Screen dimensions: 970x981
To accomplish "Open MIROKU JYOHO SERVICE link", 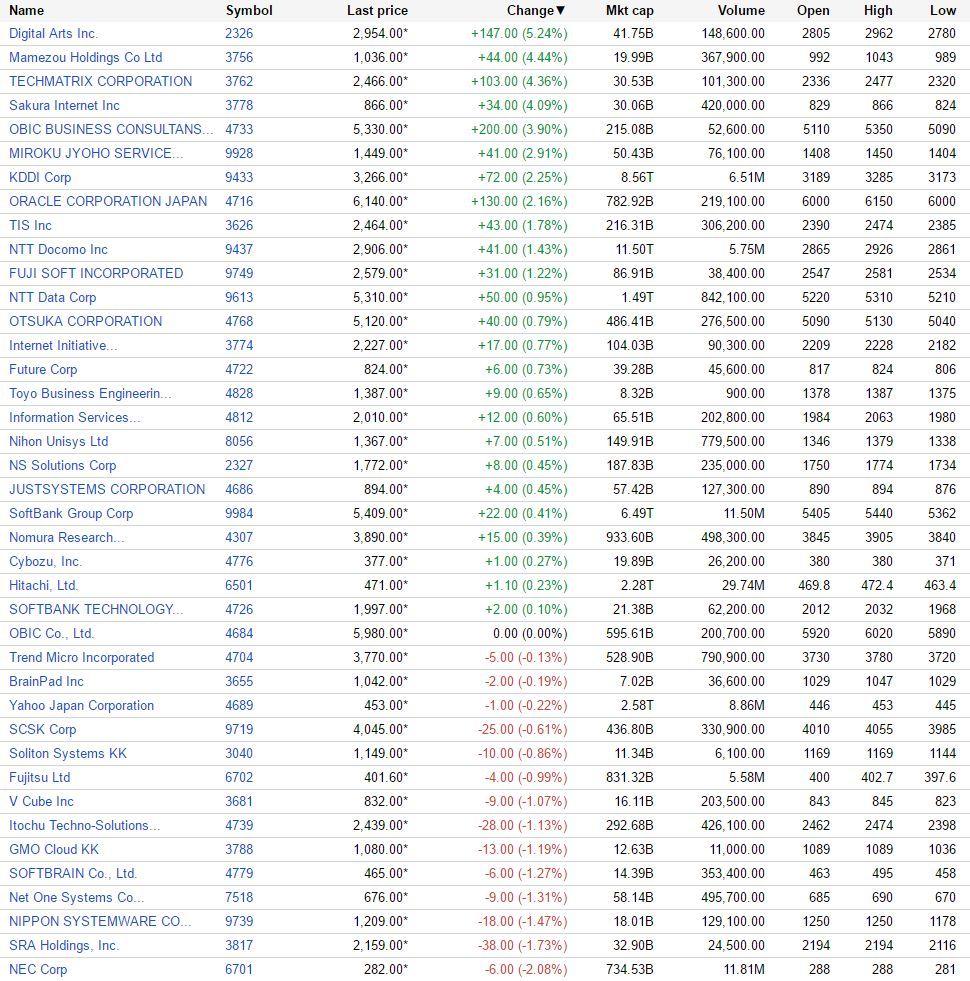I will click(x=96, y=153).
